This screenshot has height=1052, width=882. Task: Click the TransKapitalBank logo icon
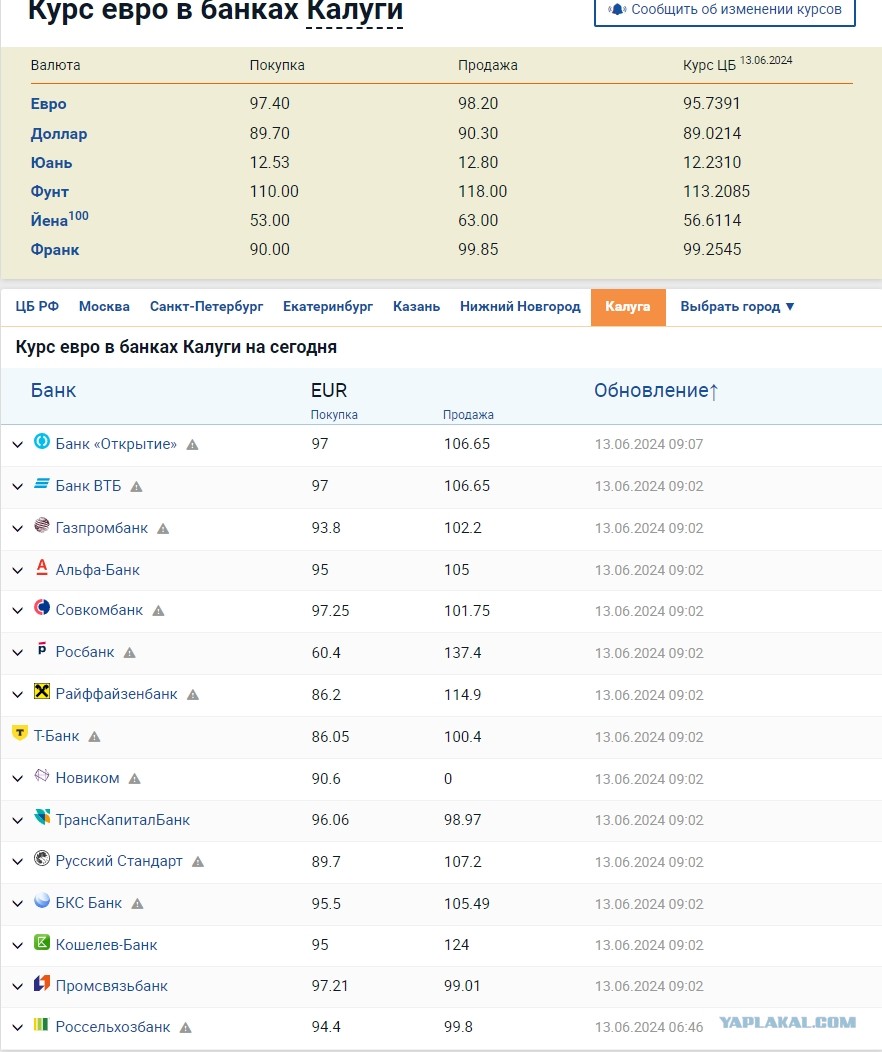[42, 817]
